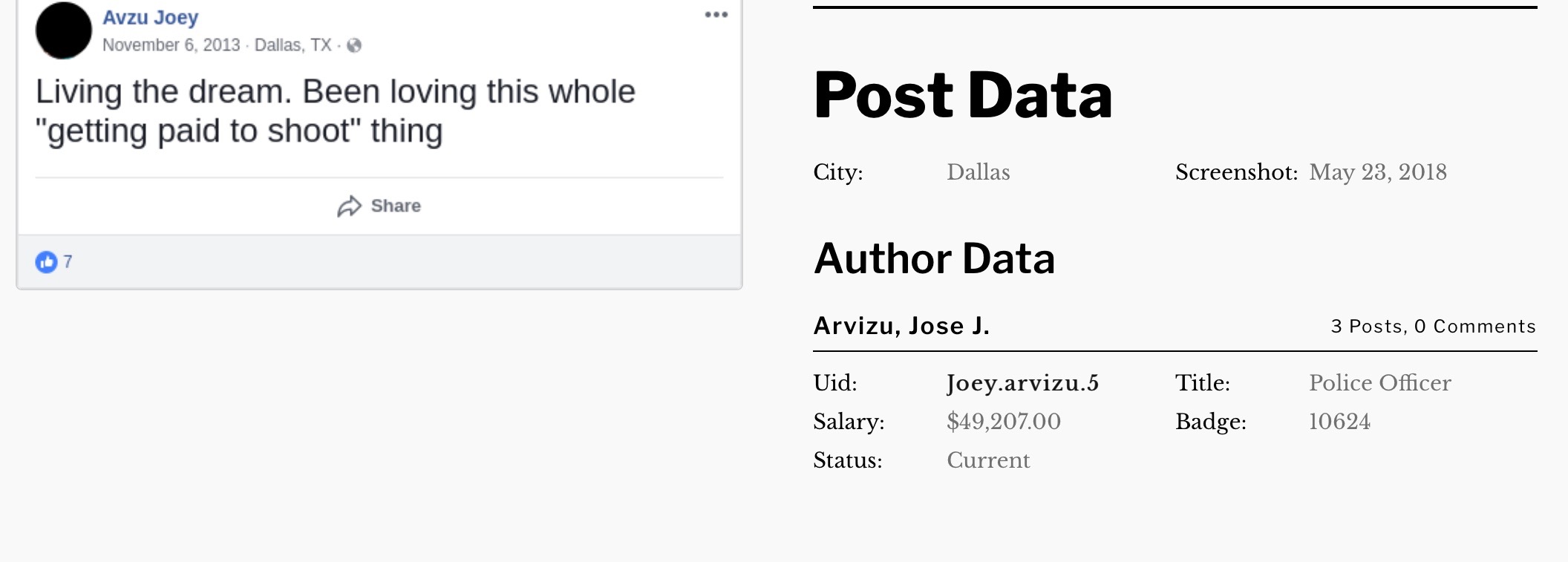The width and height of the screenshot is (1568, 562).
Task: Click the Author Data heading
Action: 934,258
